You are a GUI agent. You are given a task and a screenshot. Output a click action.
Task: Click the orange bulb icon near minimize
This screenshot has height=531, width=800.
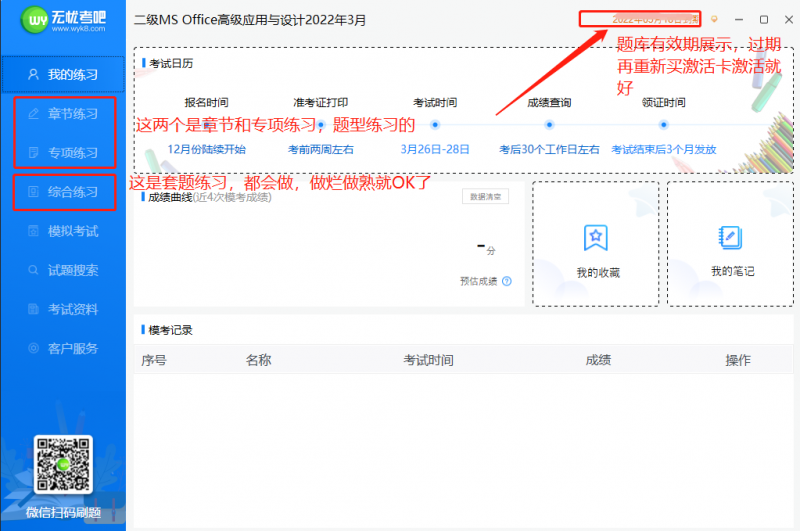[714, 19]
